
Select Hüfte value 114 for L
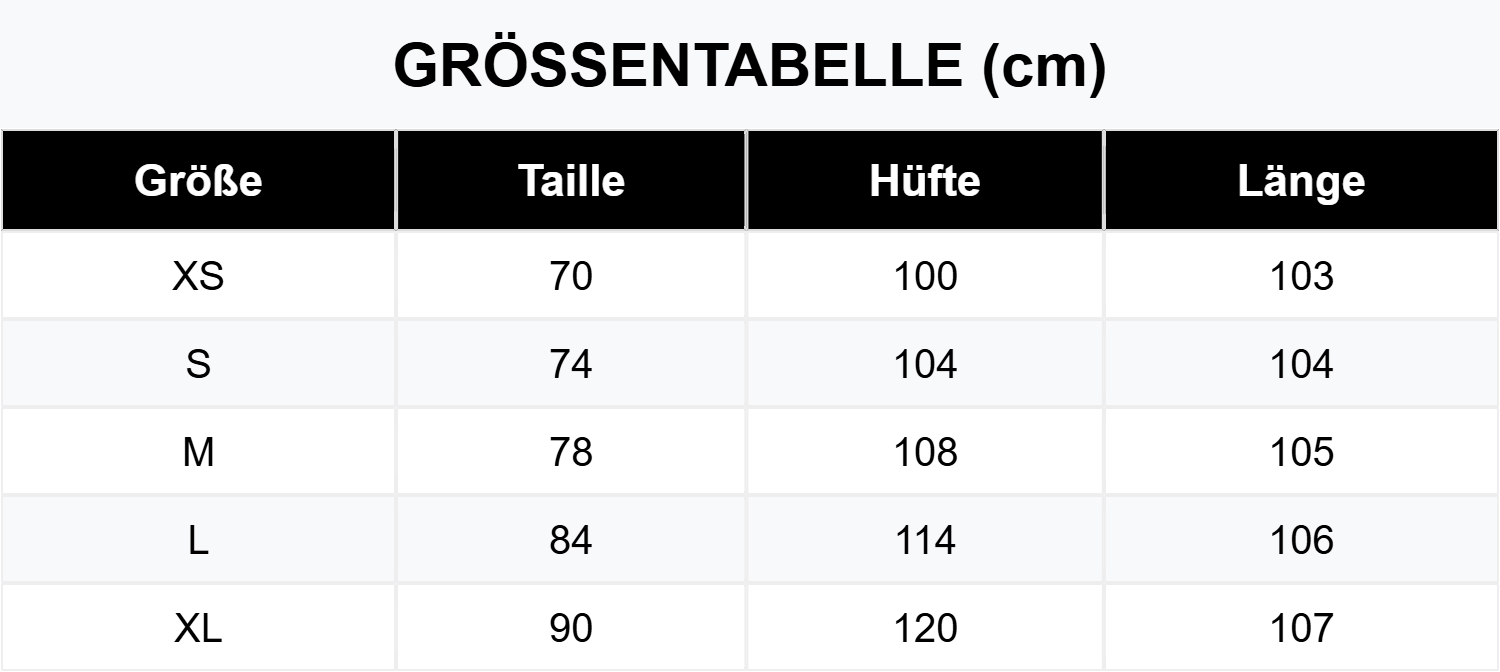point(925,540)
